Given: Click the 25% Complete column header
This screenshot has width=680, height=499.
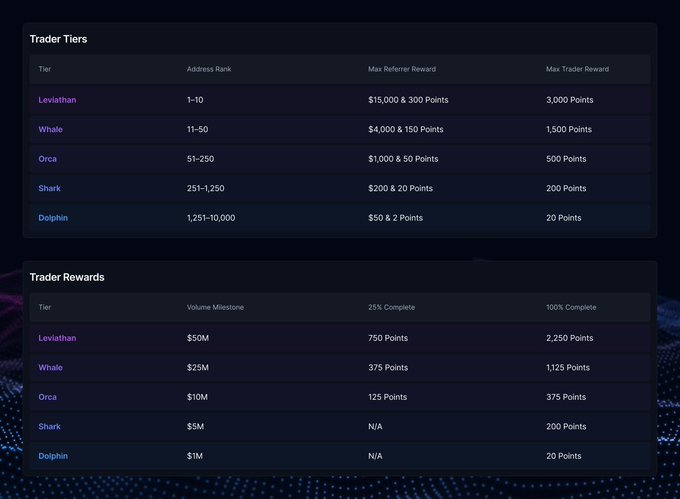Looking at the screenshot, I should (x=391, y=307).
